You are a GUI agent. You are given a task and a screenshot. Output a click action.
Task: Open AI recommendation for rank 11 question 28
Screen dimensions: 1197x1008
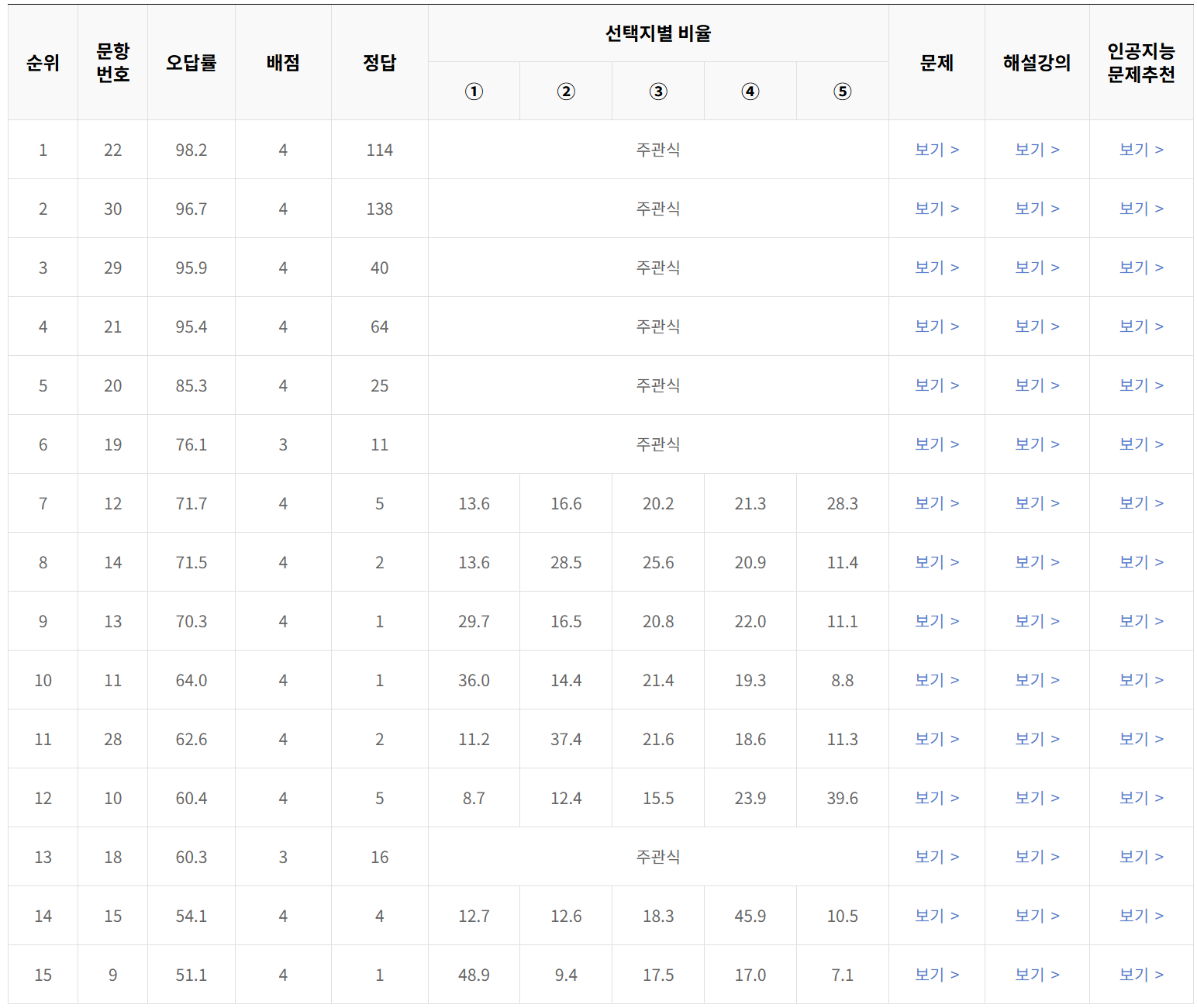click(1140, 739)
